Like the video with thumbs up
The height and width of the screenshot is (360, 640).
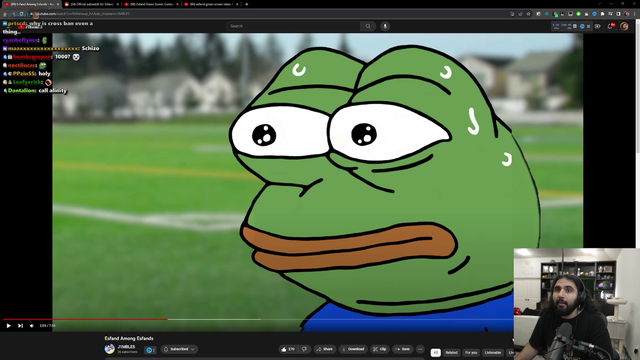tap(289, 349)
